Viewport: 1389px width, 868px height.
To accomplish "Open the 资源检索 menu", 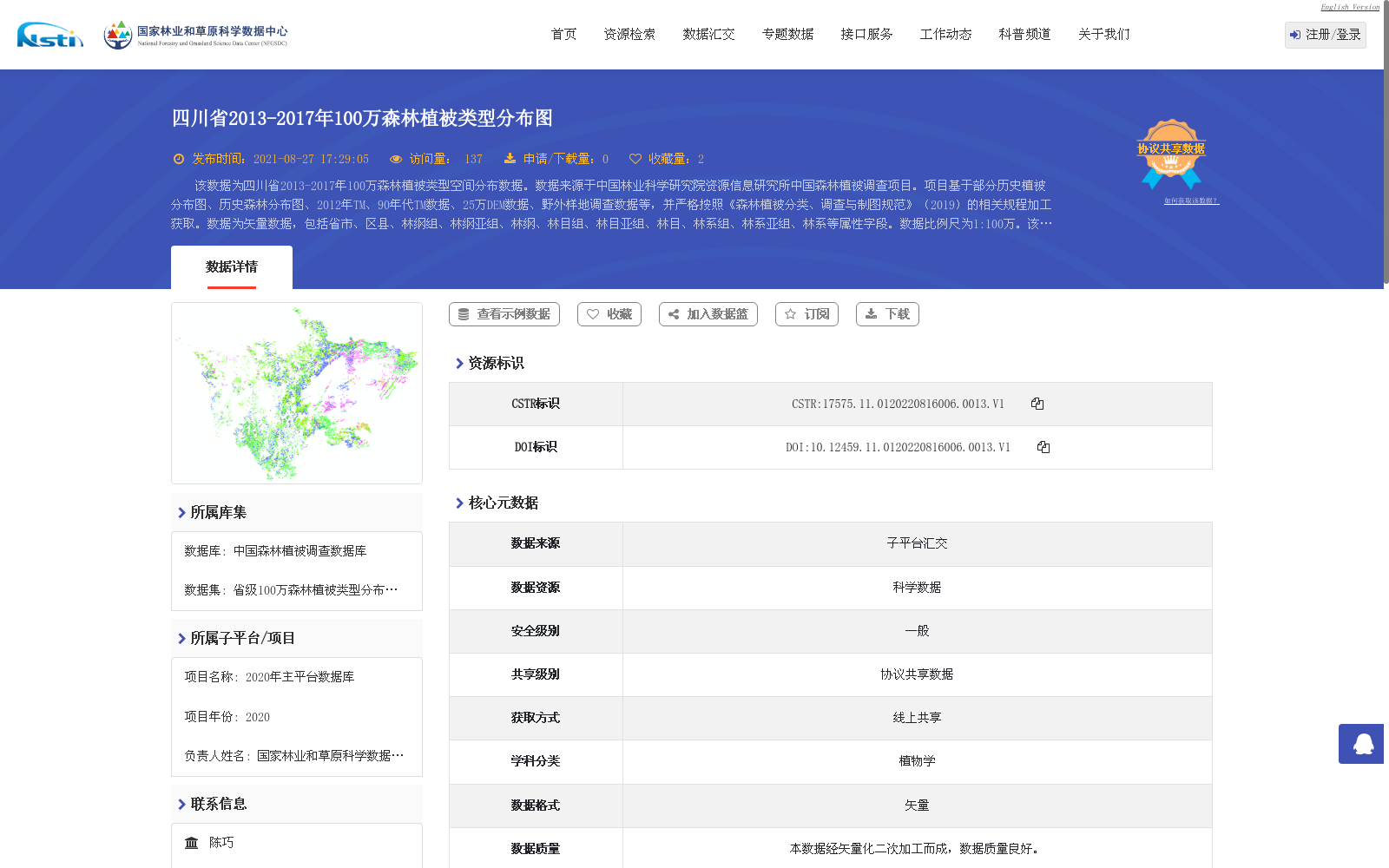I will pyautogui.click(x=629, y=35).
